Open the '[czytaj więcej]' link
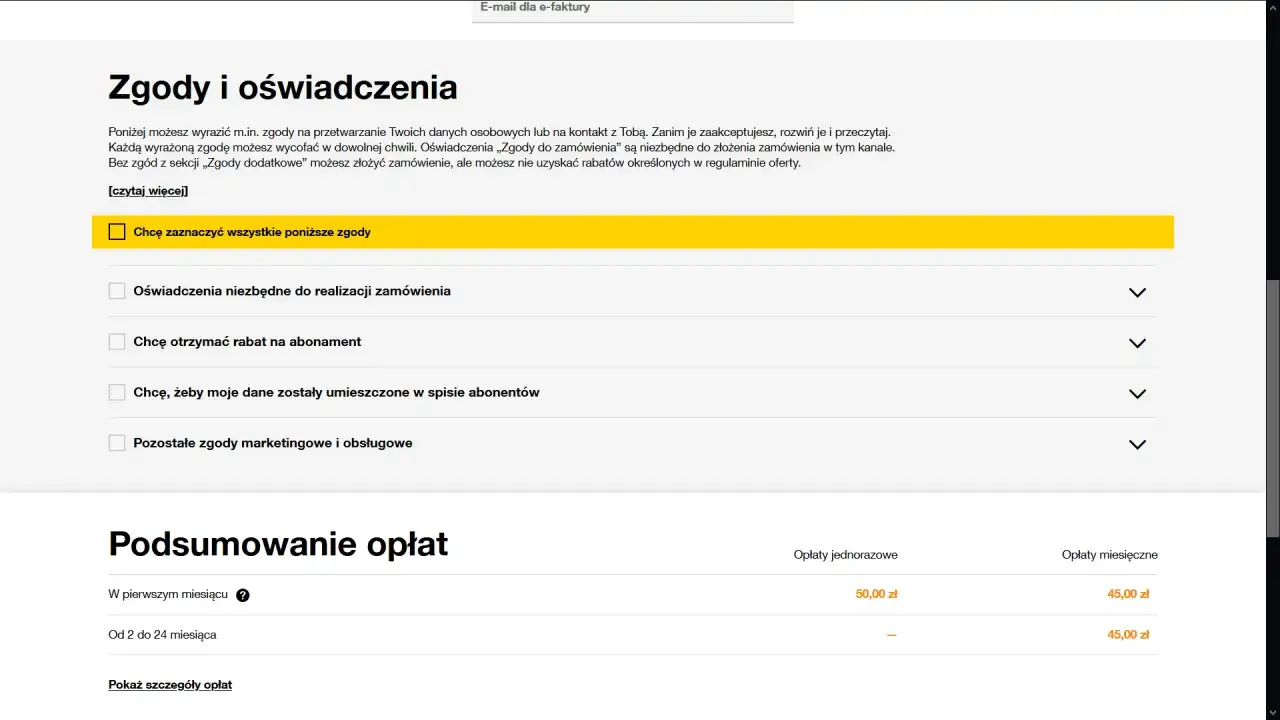This screenshot has height=720, width=1280. click(148, 191)
